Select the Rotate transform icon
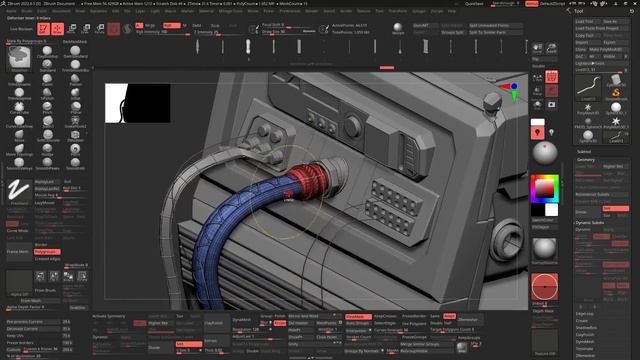 point(99,29)
